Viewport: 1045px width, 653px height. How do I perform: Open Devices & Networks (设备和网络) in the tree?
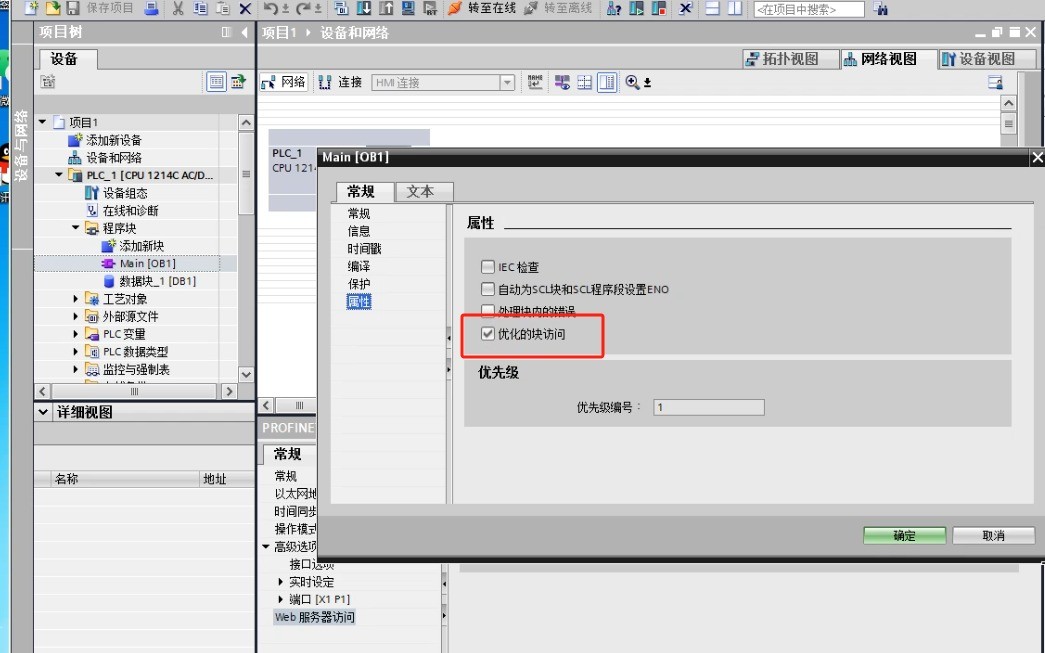(x=113, y=158)
